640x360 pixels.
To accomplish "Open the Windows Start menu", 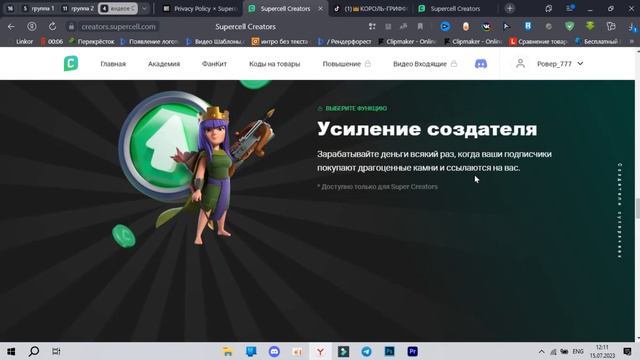I will [11, 351].
